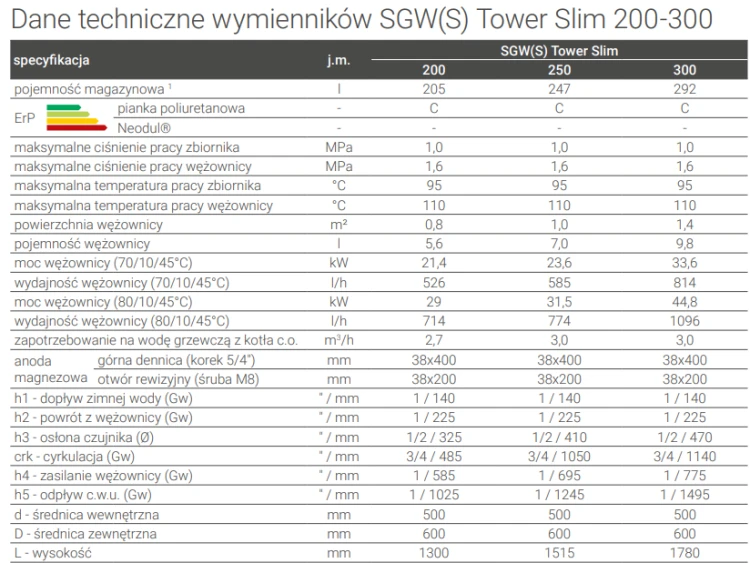Select the '300' model column header
750x563 pixels.
[684, 70]
